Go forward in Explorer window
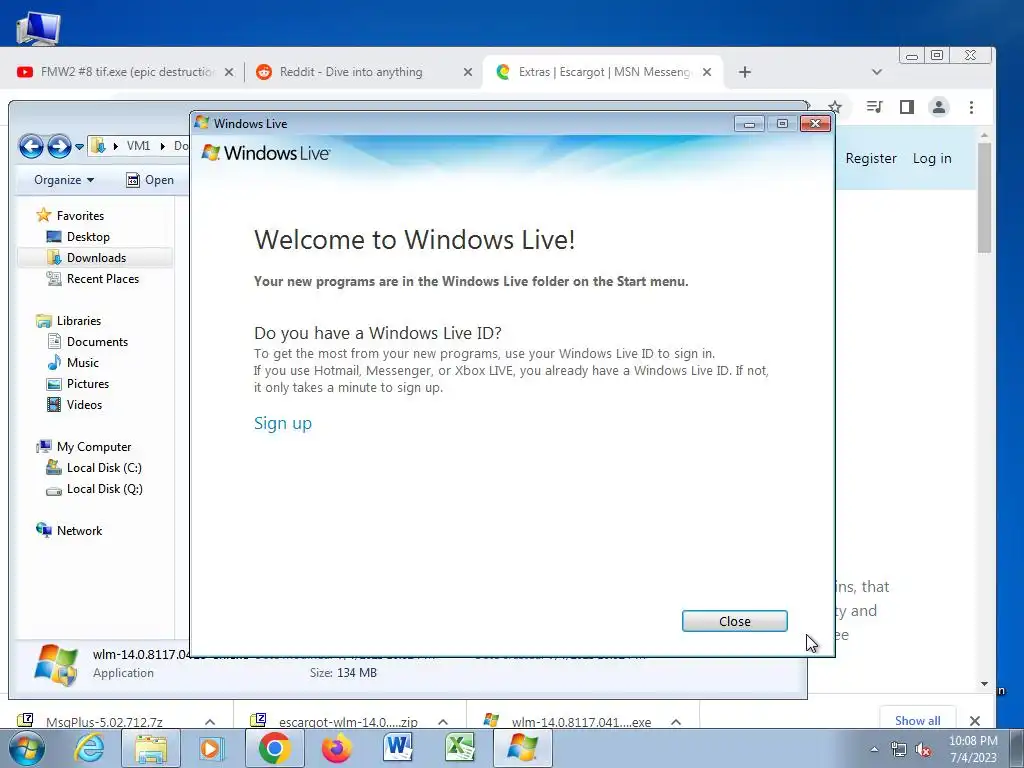This screenshot has height=768, width=1024. point(59,146)
